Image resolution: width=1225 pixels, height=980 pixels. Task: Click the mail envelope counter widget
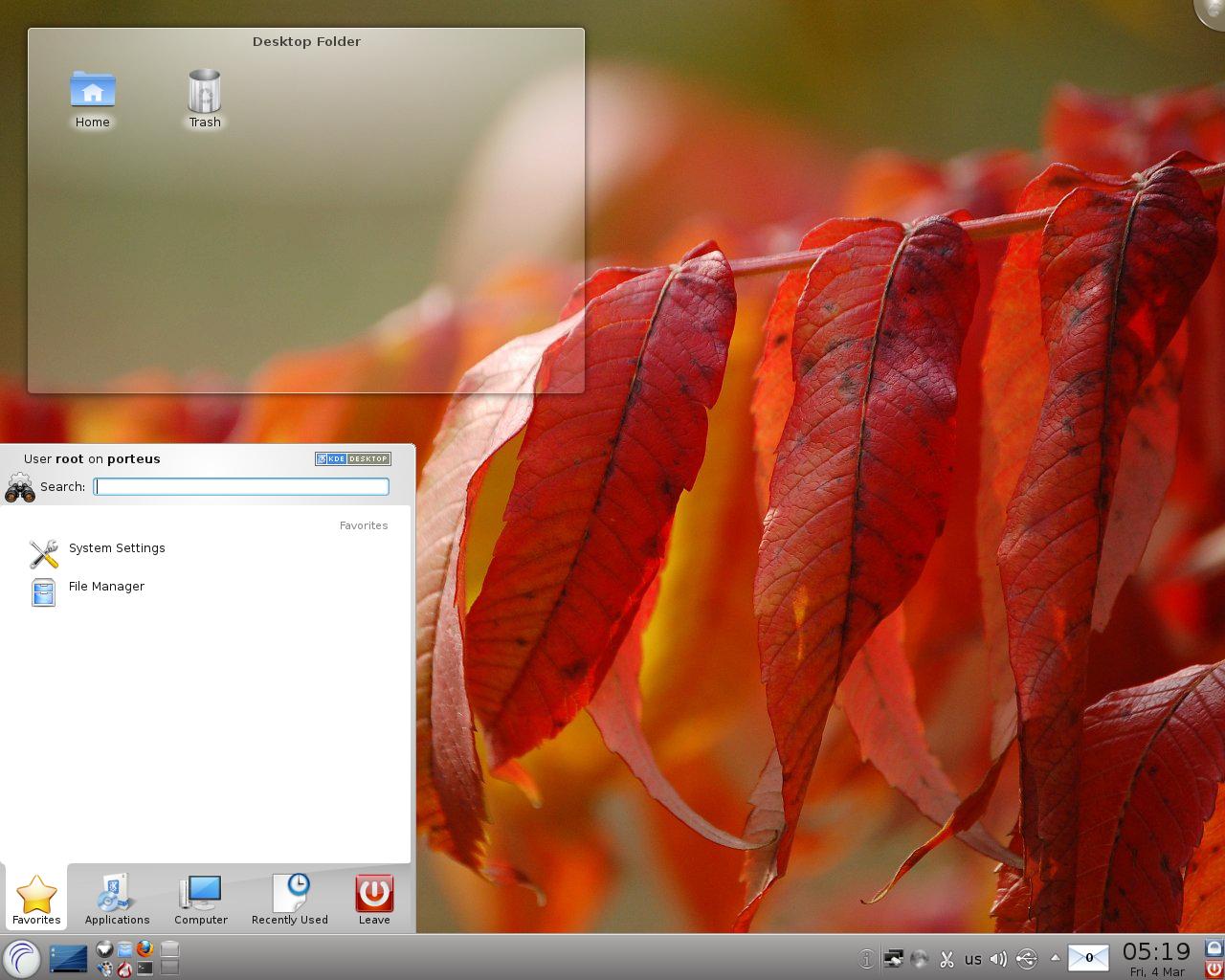1088,957
